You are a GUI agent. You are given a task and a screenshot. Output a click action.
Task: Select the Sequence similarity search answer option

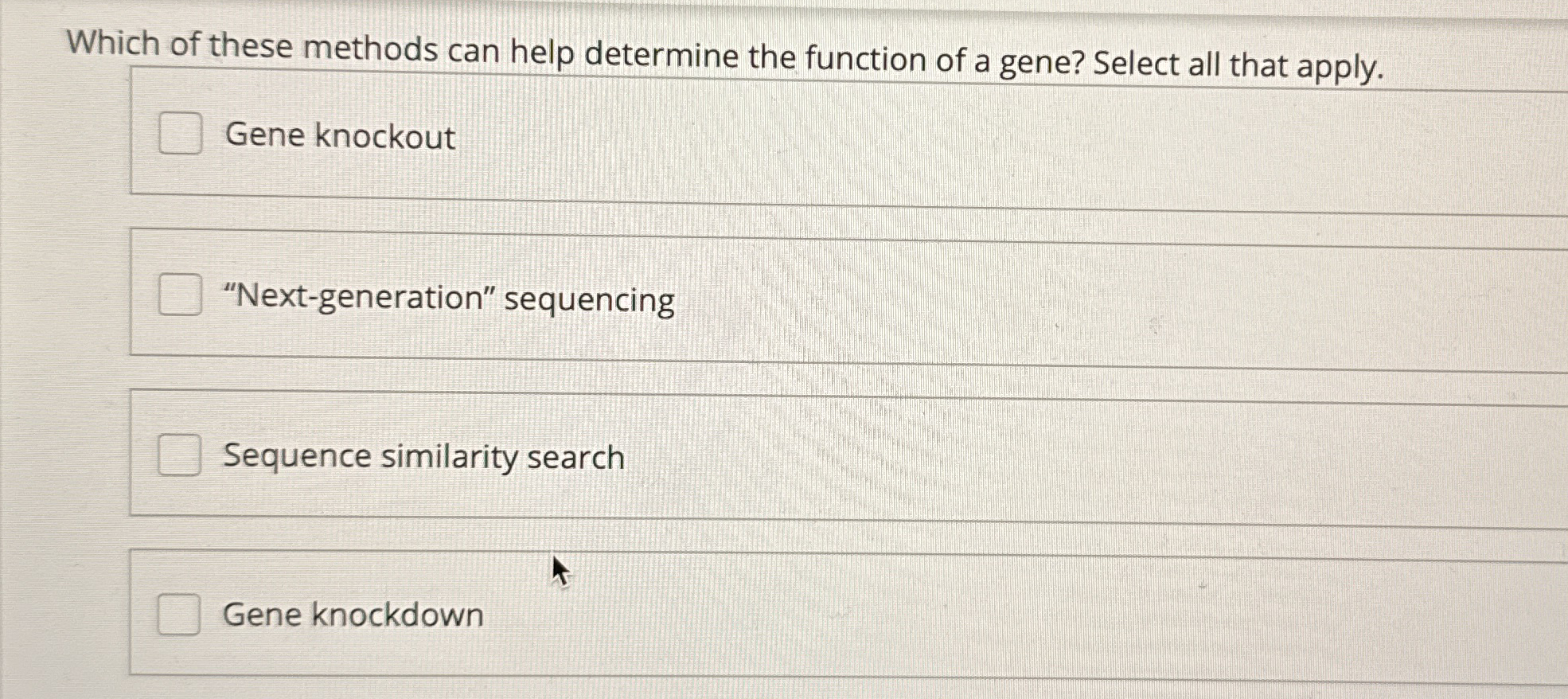pyautogui.click(x=179, y=455)
